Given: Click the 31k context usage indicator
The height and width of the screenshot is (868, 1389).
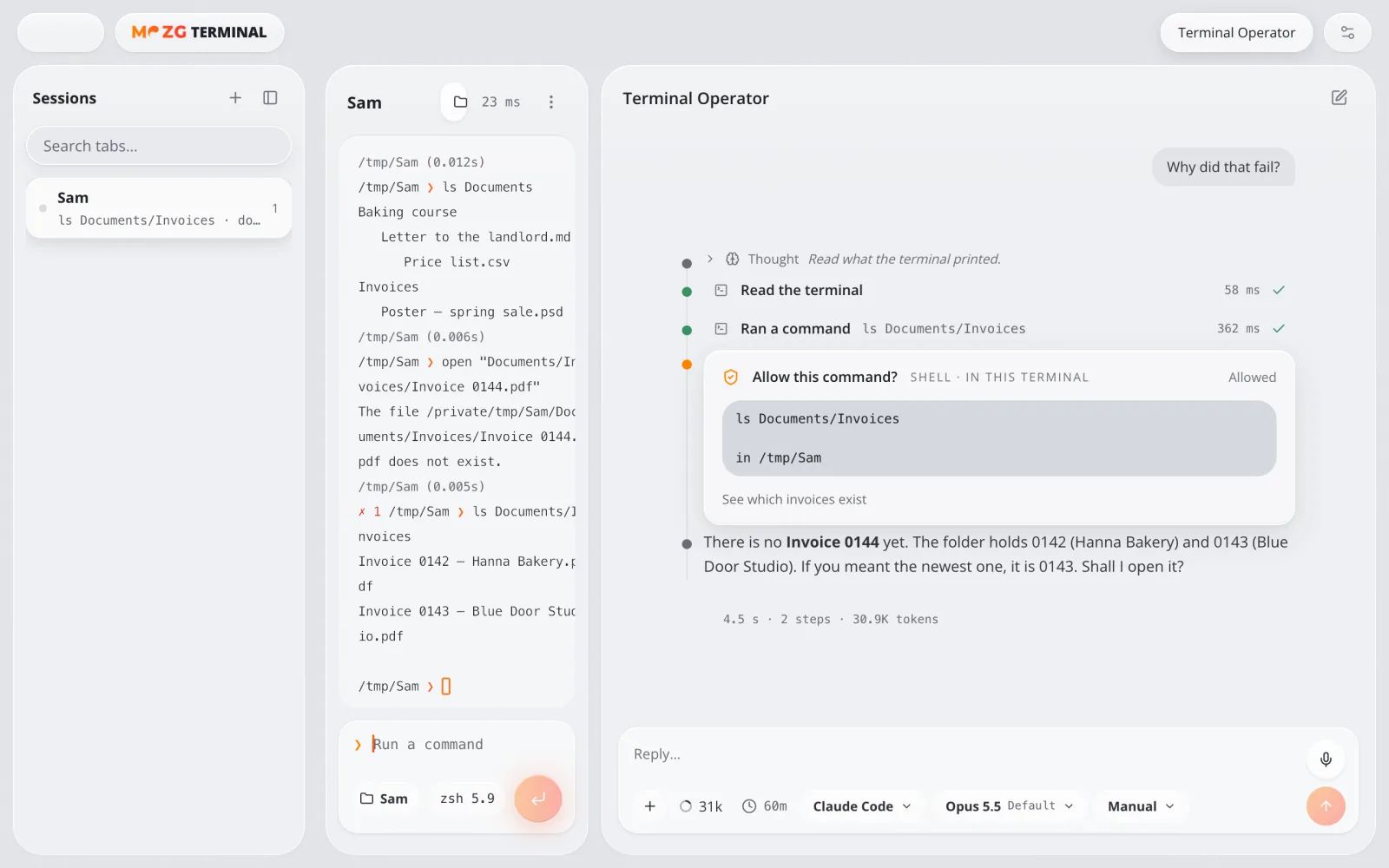Looking at the screenshot, I should click(x=701, y=806).
